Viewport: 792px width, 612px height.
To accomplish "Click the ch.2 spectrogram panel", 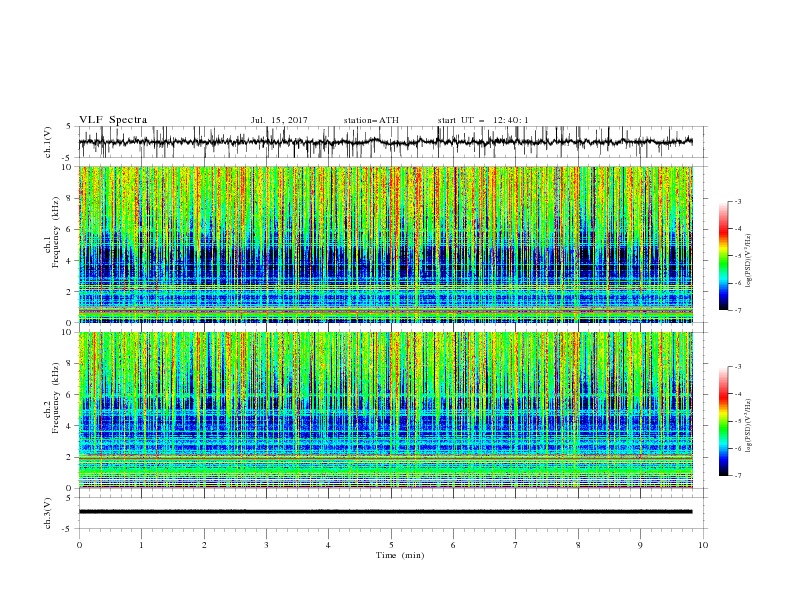I will (386, 410).
